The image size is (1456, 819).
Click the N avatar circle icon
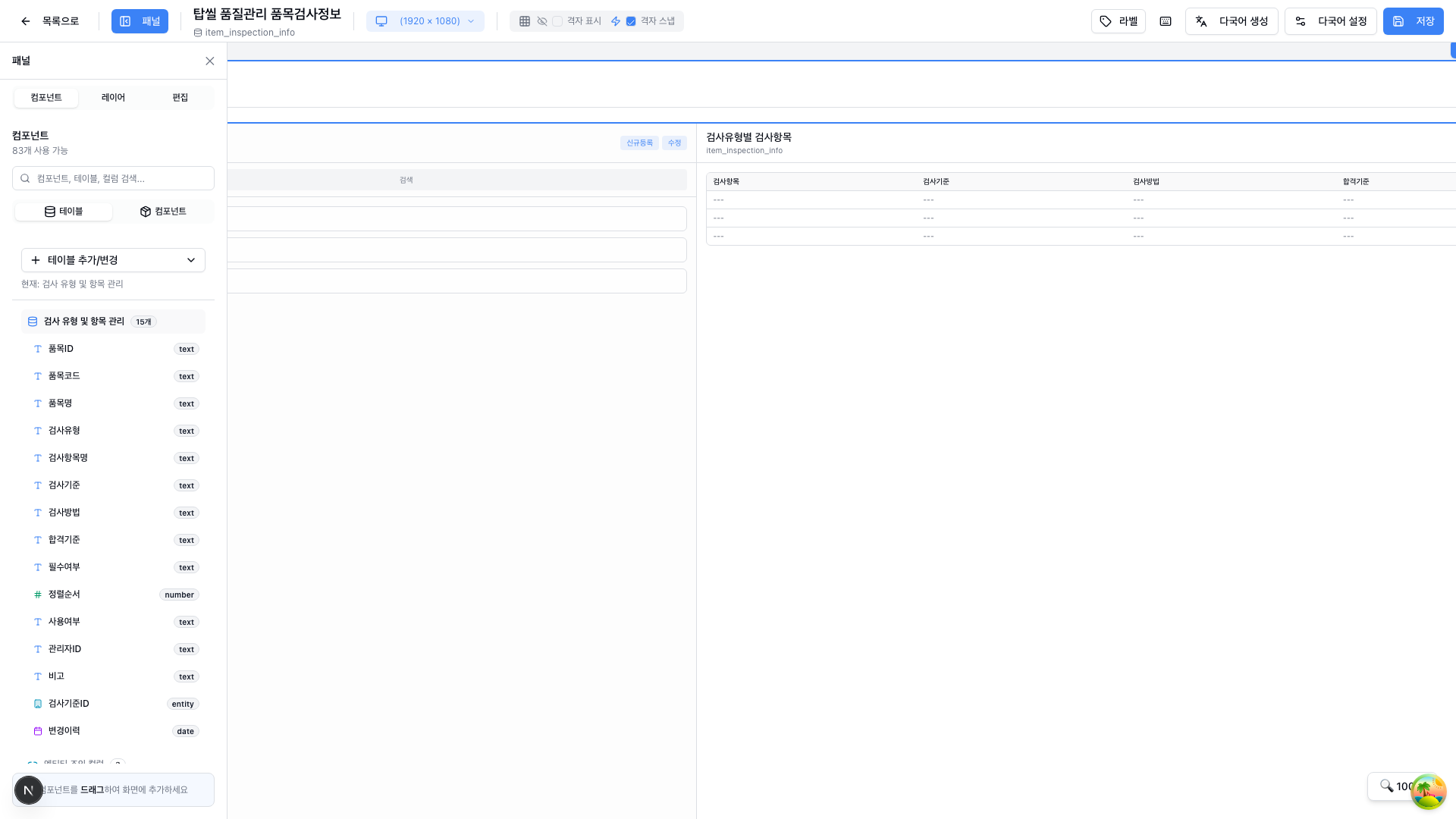29,790
